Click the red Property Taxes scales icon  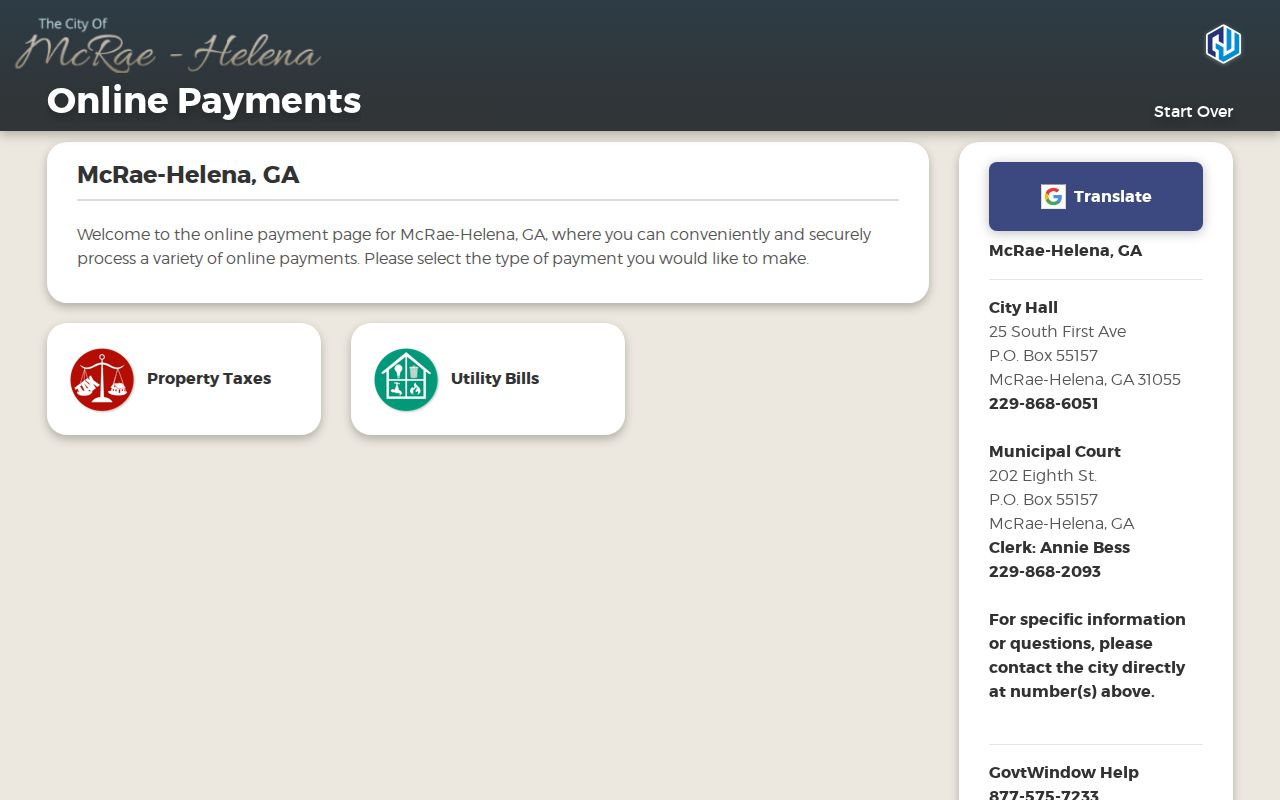tap(102, 379)
